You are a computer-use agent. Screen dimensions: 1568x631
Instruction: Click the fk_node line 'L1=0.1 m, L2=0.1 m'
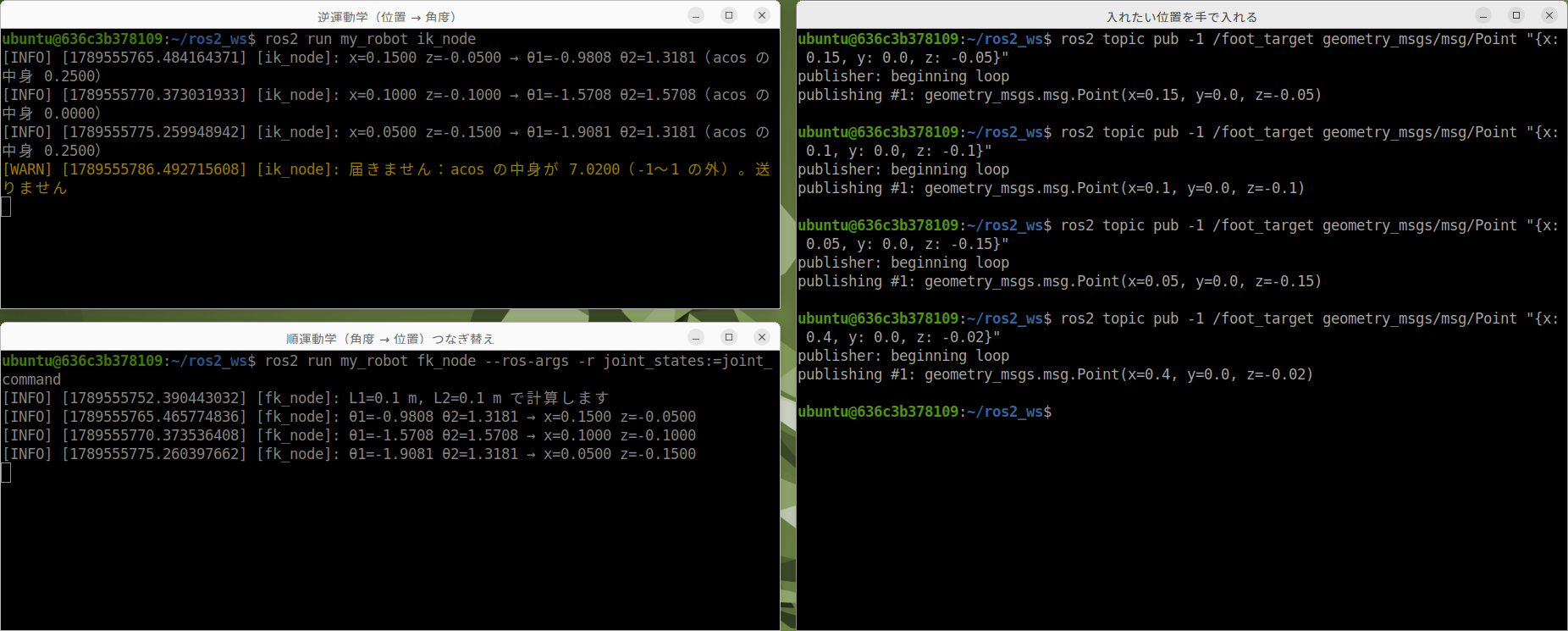tap(306, 398)
